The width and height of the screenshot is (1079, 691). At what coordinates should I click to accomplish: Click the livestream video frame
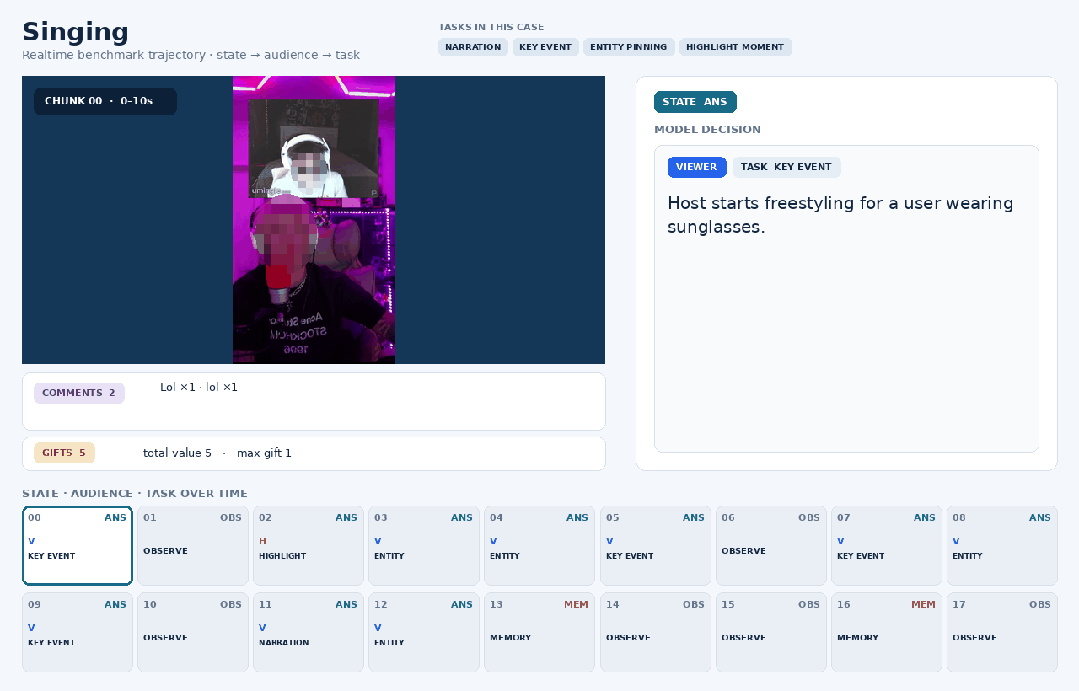[314, 220]
